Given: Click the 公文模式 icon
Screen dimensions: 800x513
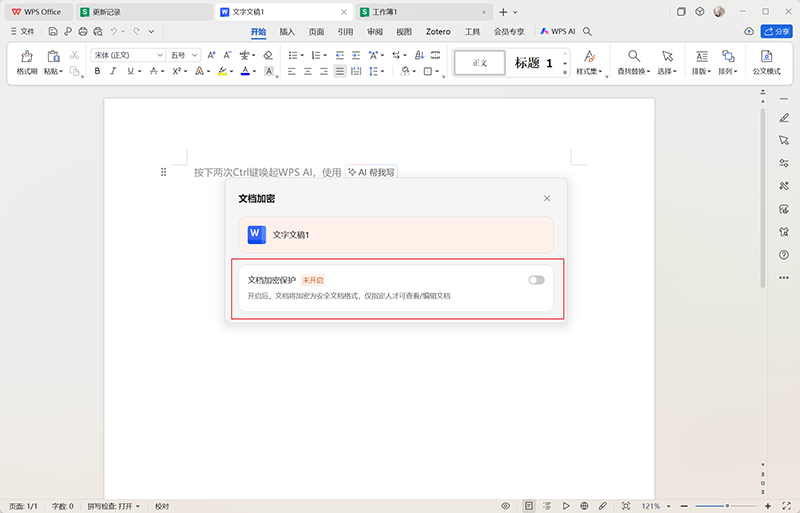Looking at the screenshot, I should point(766,62).
